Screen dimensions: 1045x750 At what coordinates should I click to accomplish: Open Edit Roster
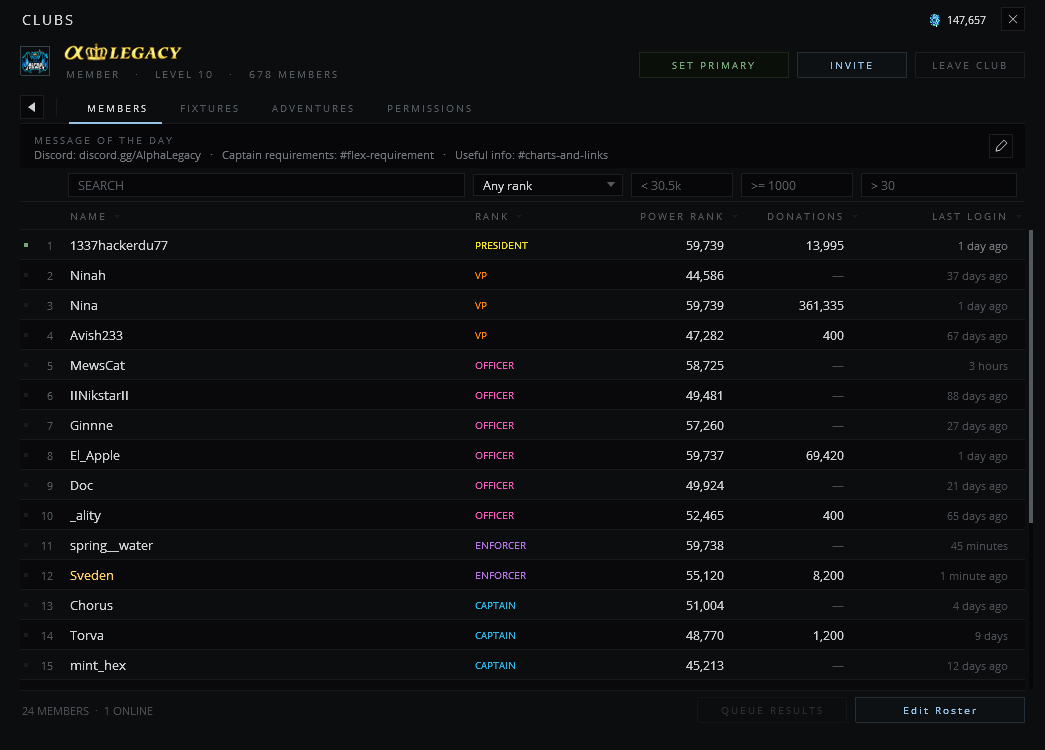[x=940, y=711]
